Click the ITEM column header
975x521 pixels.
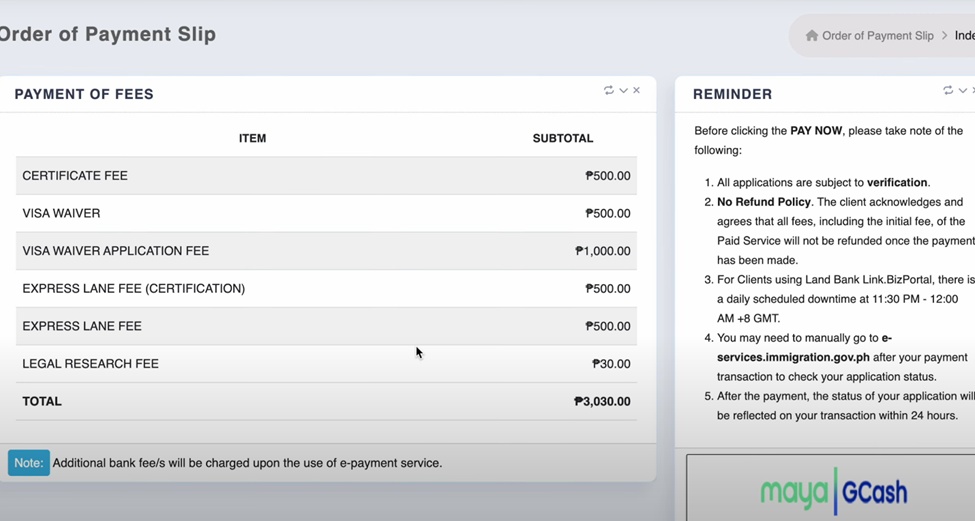(x=252, y=139)
